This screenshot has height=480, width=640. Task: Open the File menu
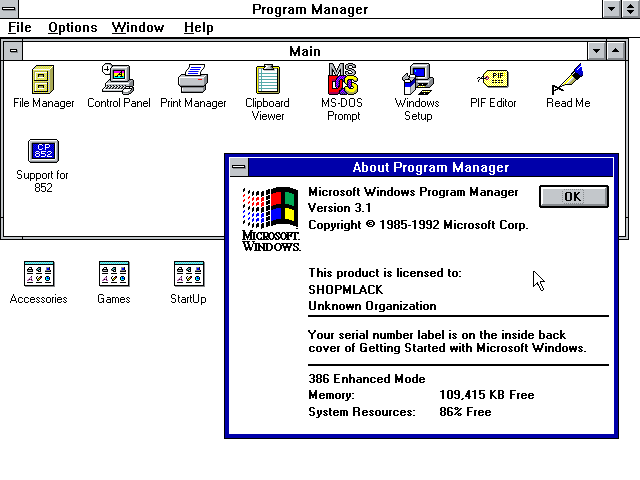coord(20,27)
